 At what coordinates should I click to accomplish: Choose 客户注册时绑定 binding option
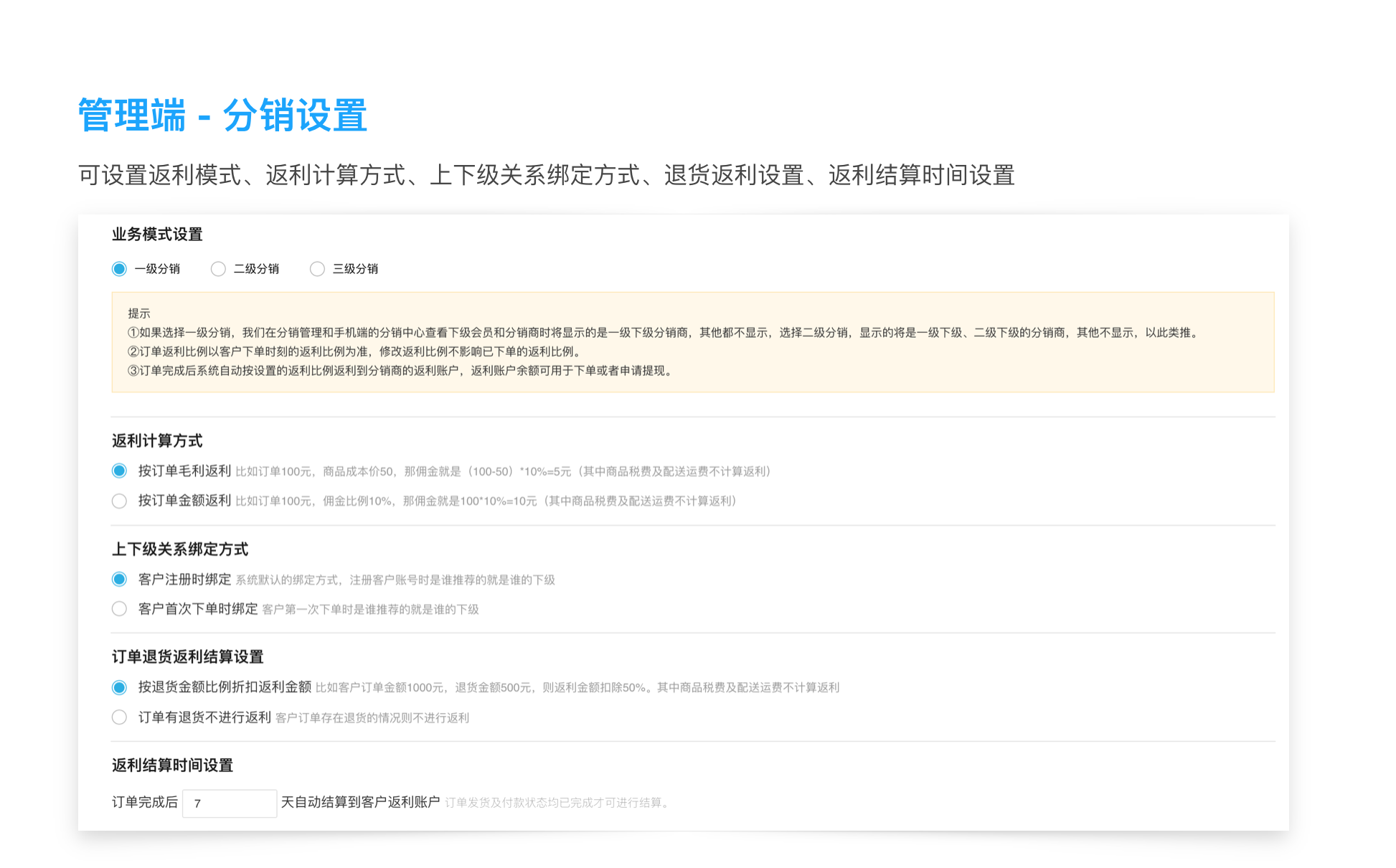coord(119,580)
